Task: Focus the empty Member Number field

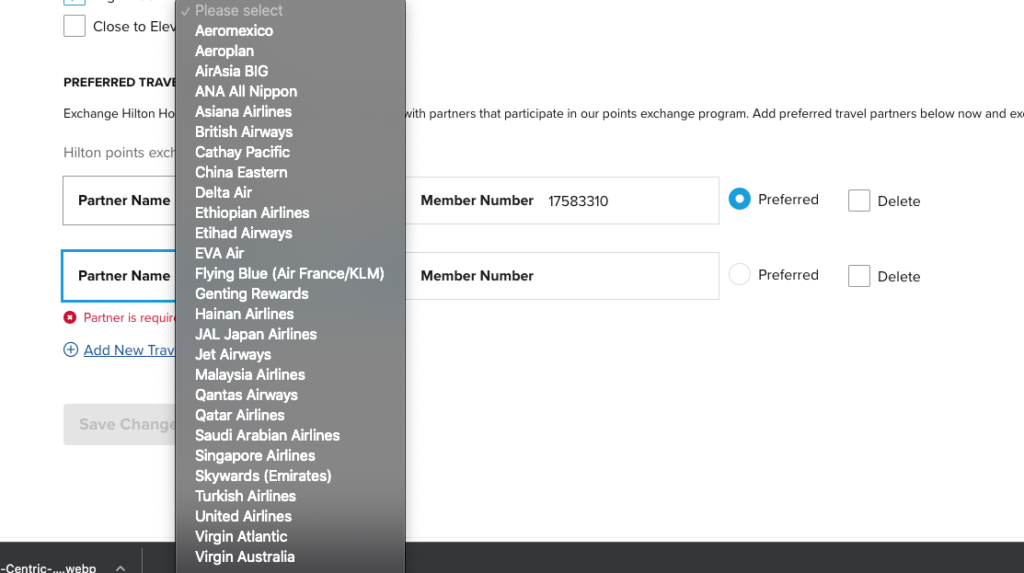Action: (562, 276)
